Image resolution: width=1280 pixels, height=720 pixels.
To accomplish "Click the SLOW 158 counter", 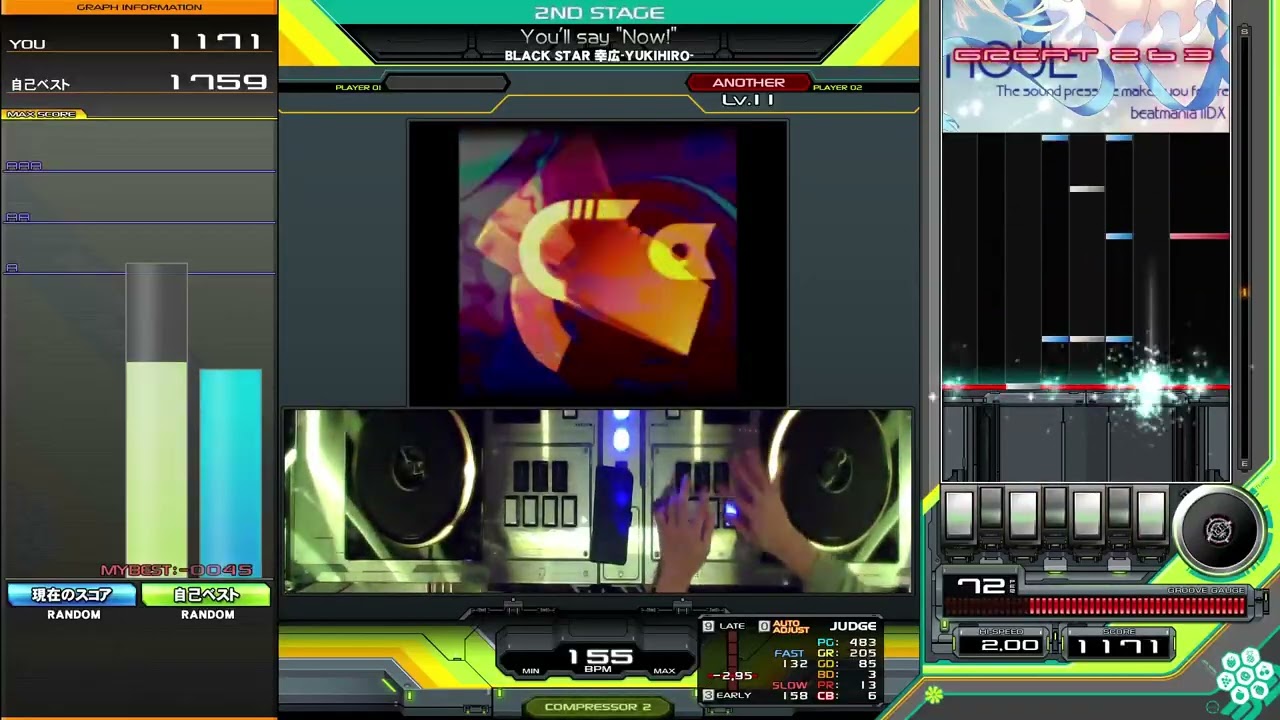I will (x=790, y=691).
